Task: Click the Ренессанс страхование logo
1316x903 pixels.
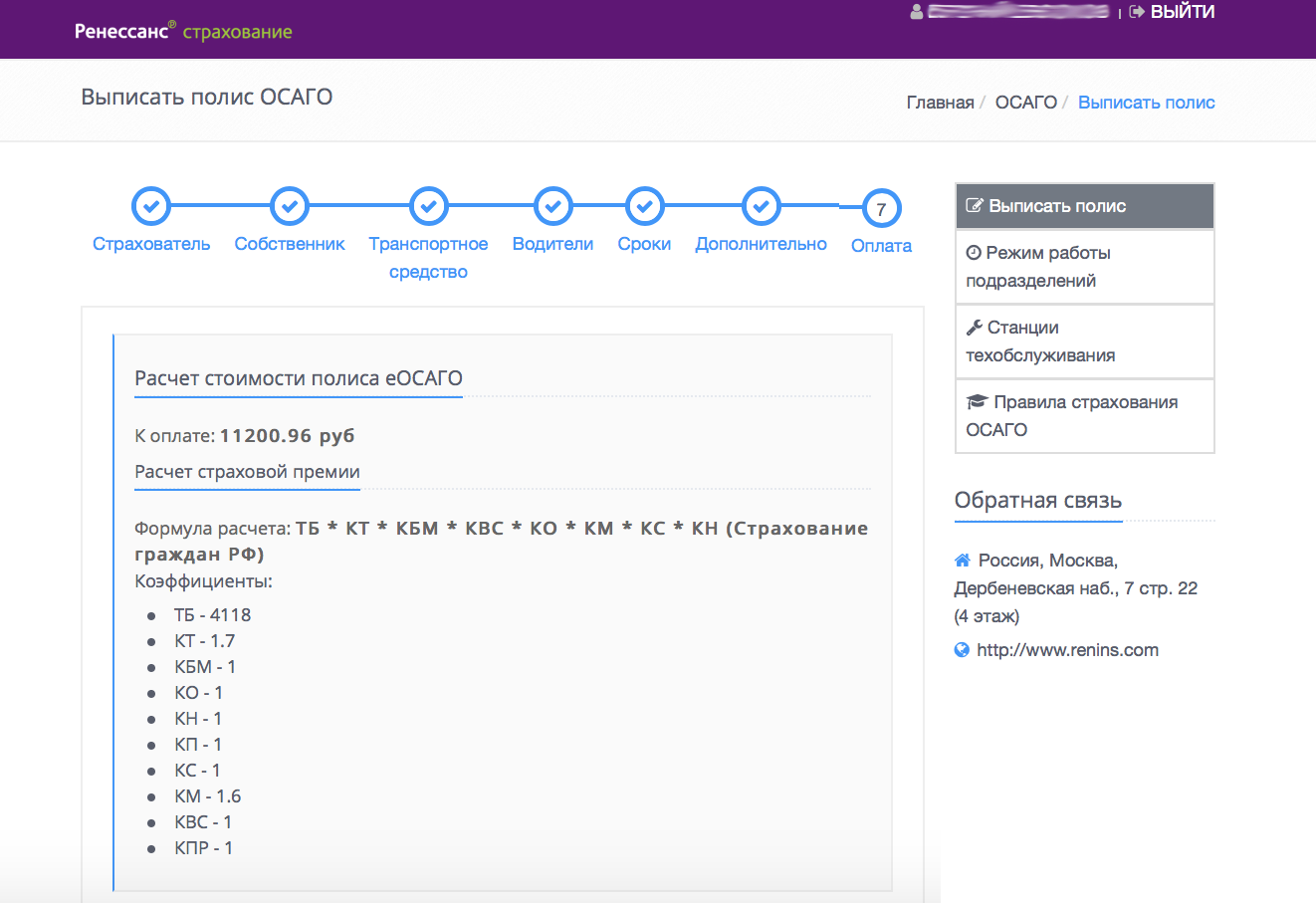Action: tap(183, 31)
